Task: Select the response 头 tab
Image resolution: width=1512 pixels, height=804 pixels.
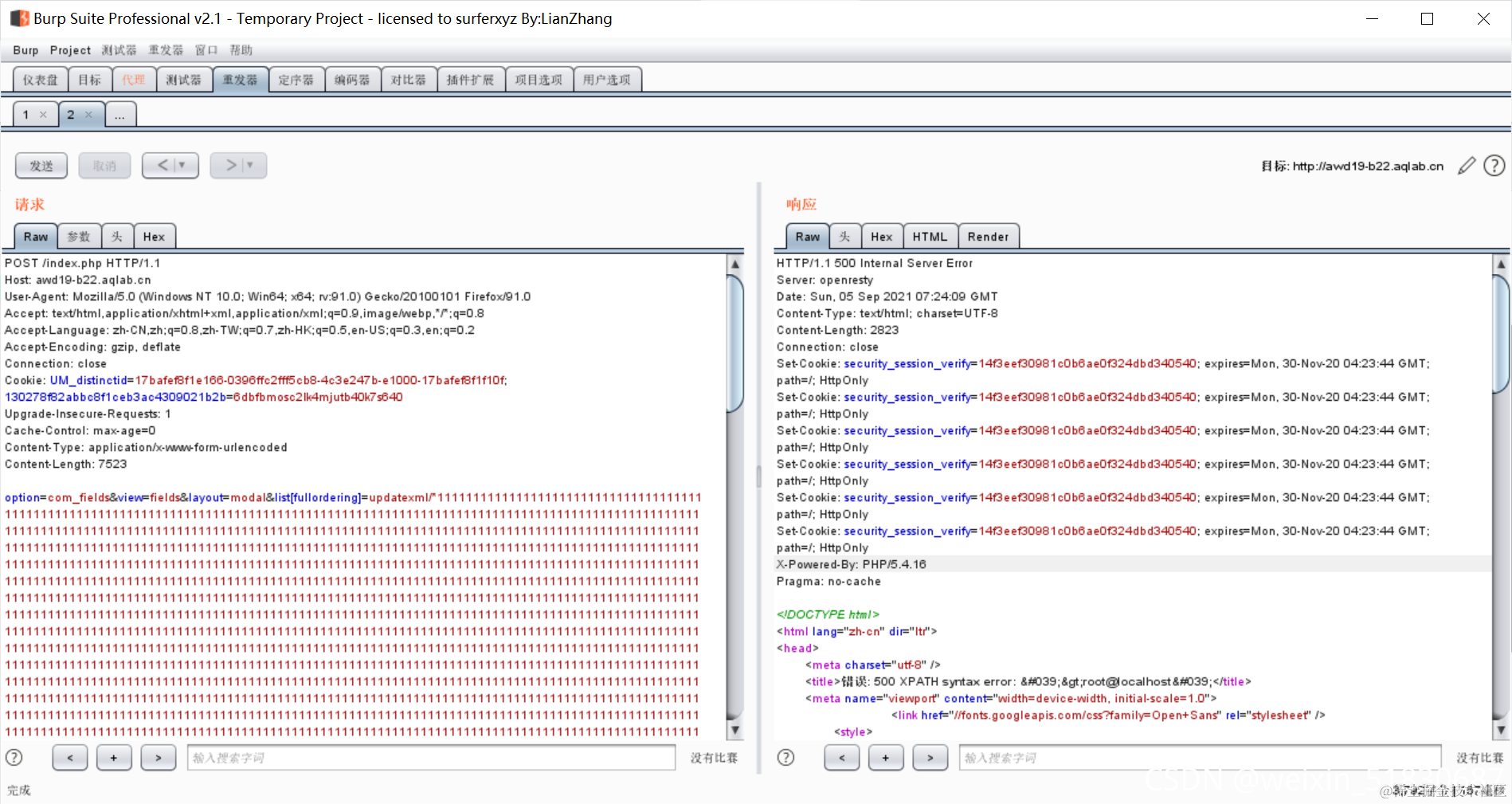Action: [845, 237]
